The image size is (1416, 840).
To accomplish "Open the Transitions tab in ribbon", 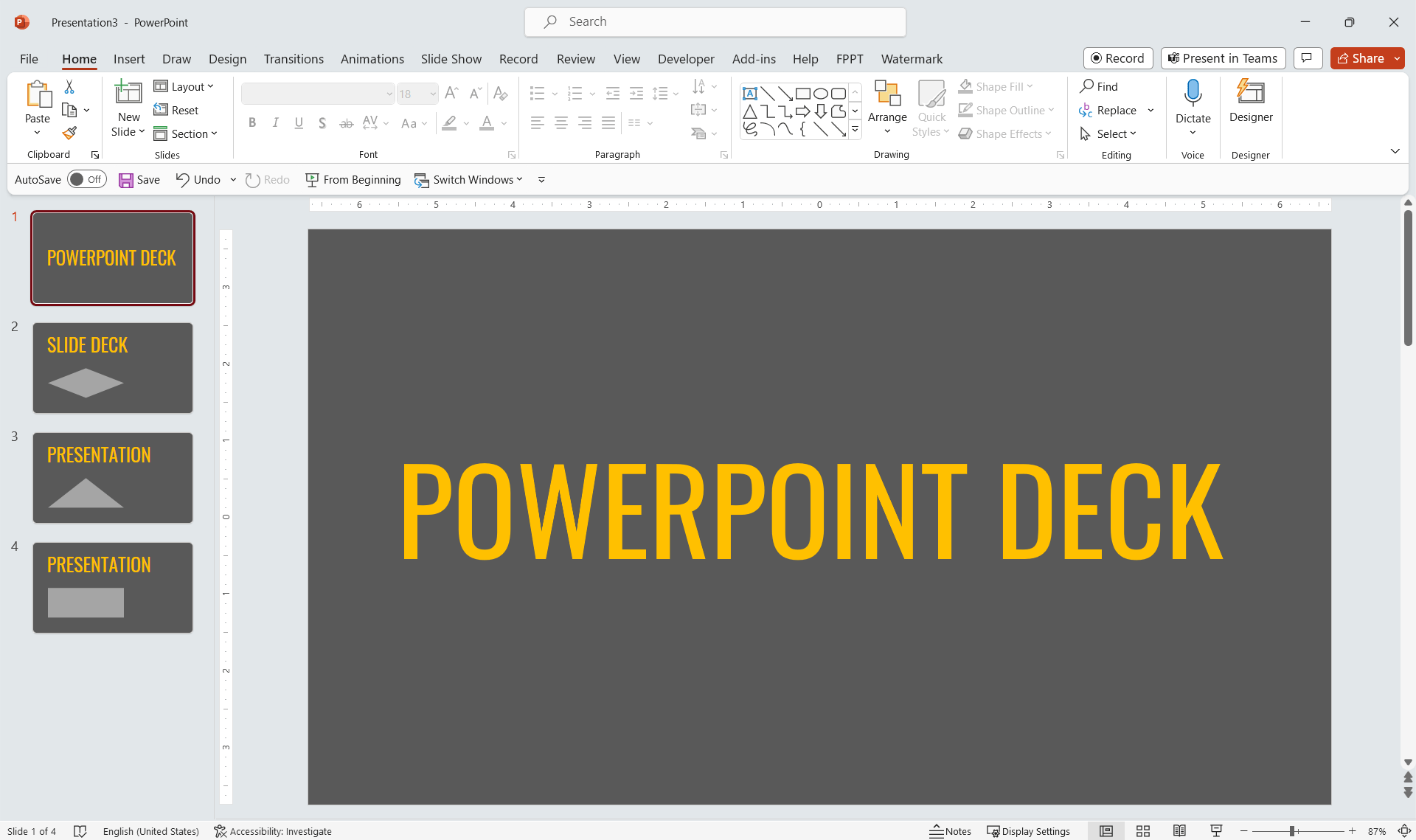I will click(x=294, y=58).
